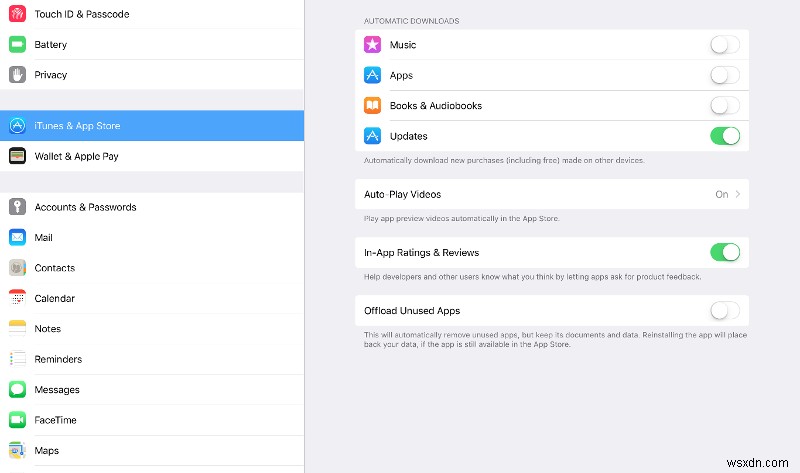Open Wallet & Apple Pay settings

(152, 156)
